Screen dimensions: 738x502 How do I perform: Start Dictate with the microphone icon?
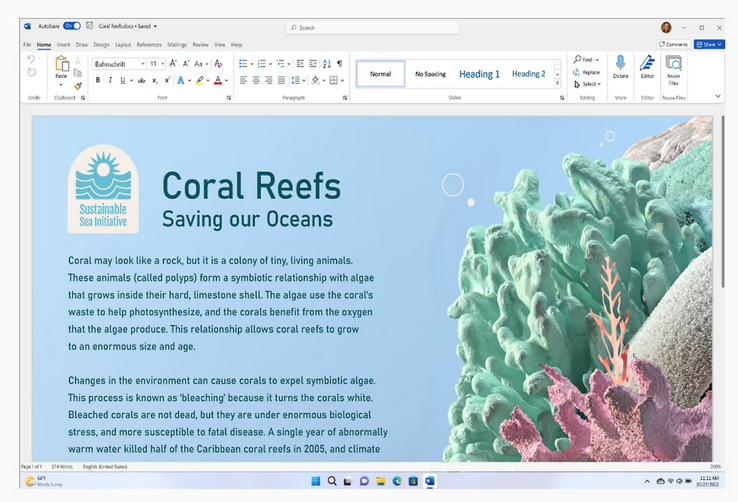[620, 64]
